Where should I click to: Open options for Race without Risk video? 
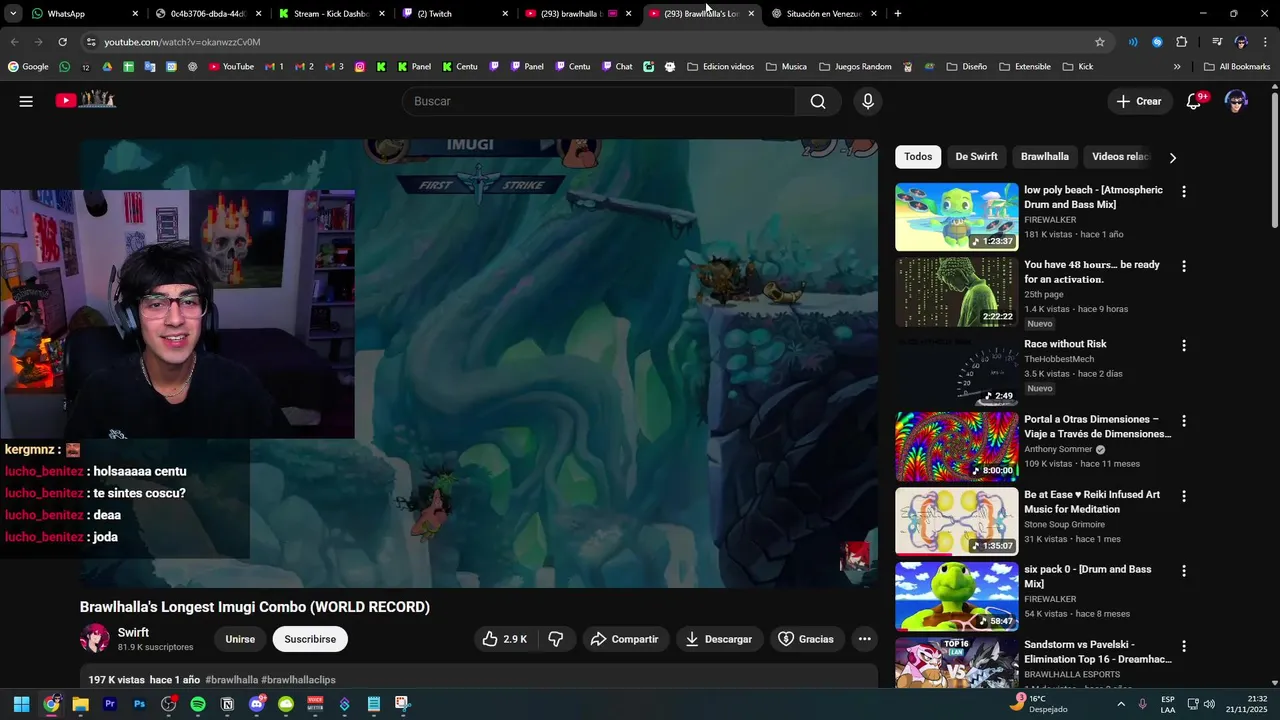(1184, 345)
